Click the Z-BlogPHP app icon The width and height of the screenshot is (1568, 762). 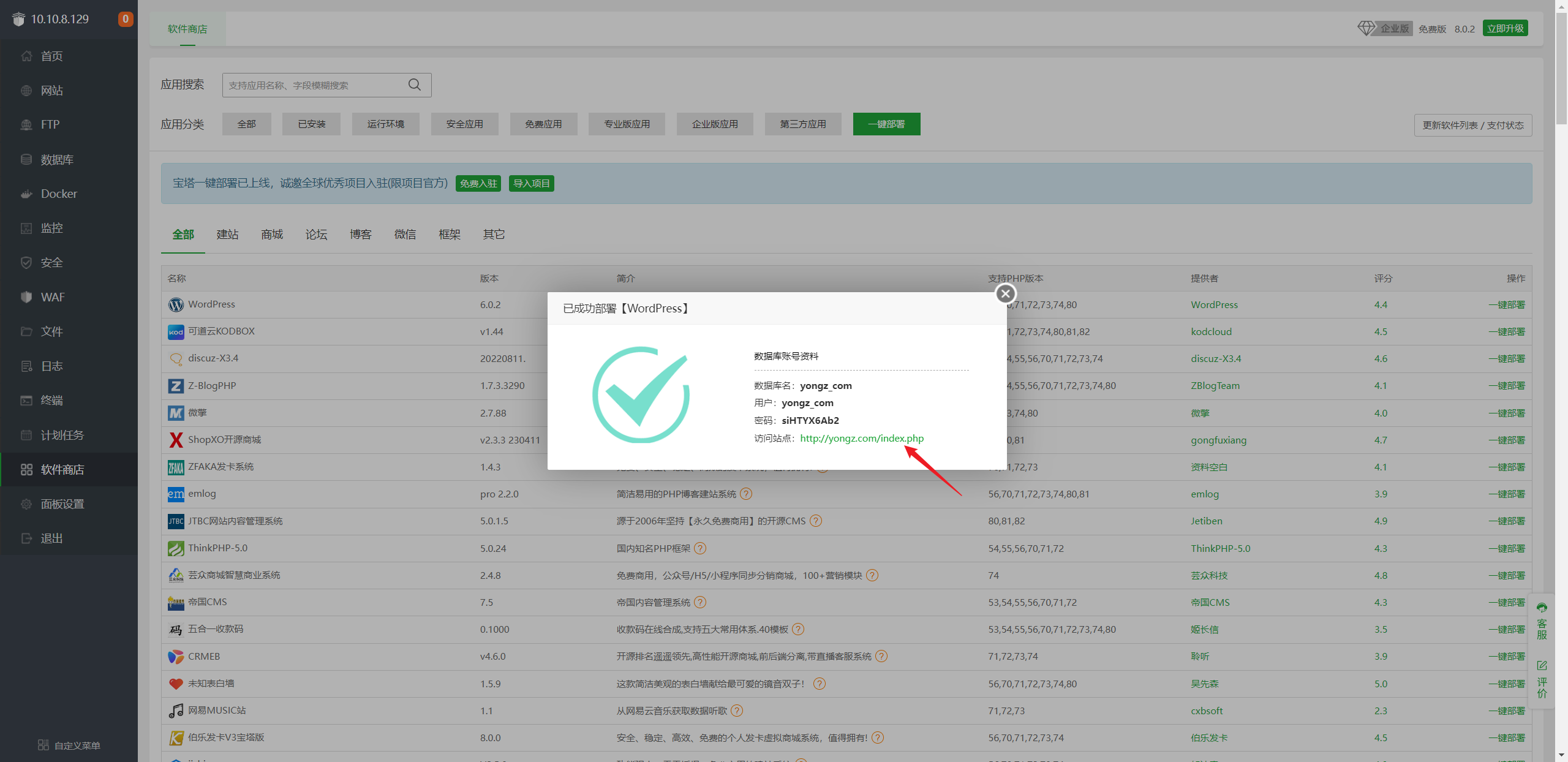(176, 386)
